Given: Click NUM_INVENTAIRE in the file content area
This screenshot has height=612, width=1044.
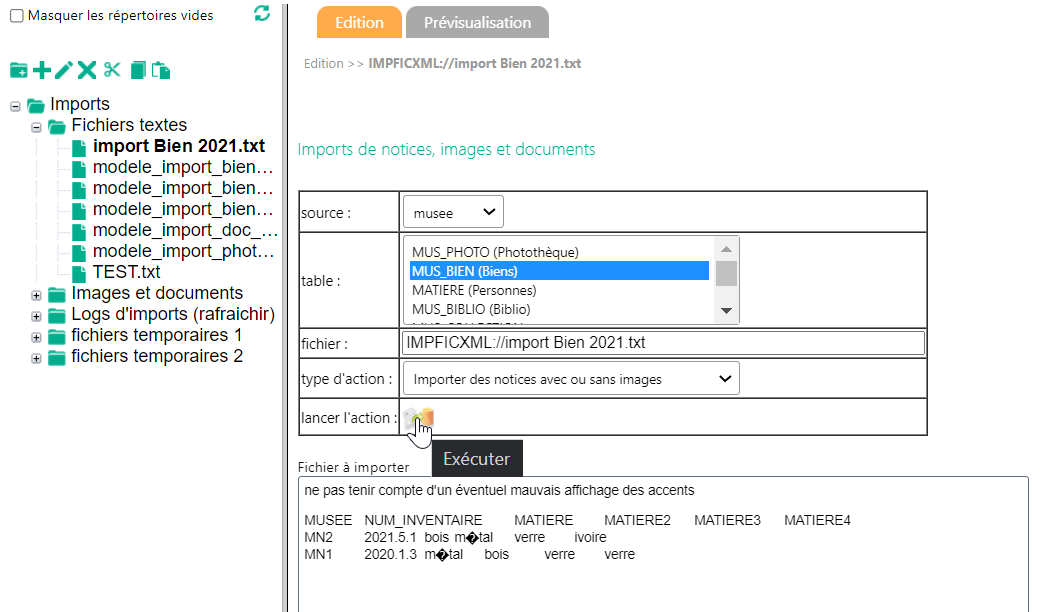Looking at the screenshot, I should point(423,520).
